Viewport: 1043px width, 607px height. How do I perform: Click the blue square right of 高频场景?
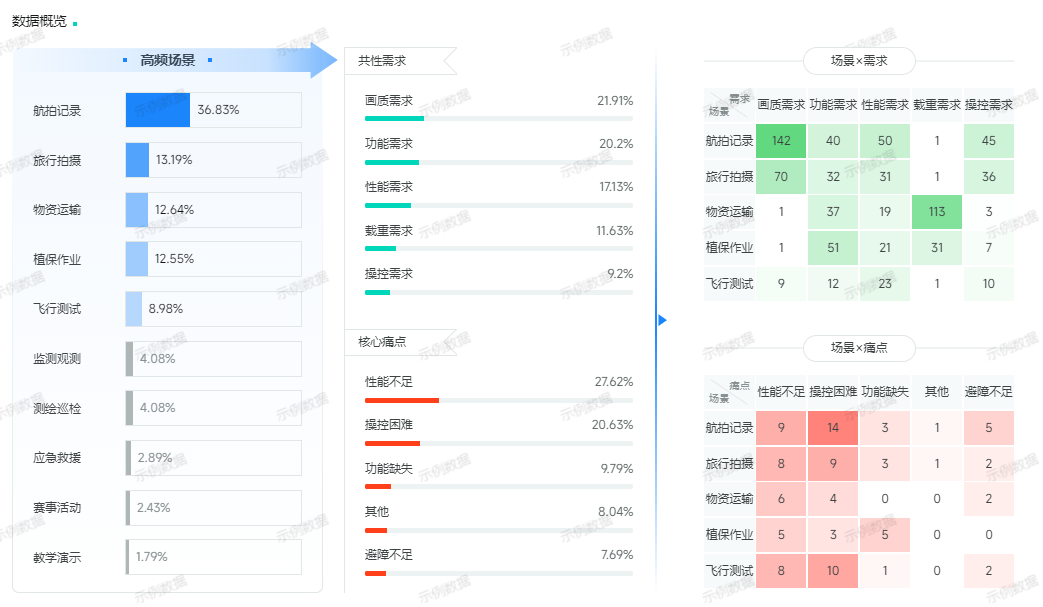click(209, 60)
